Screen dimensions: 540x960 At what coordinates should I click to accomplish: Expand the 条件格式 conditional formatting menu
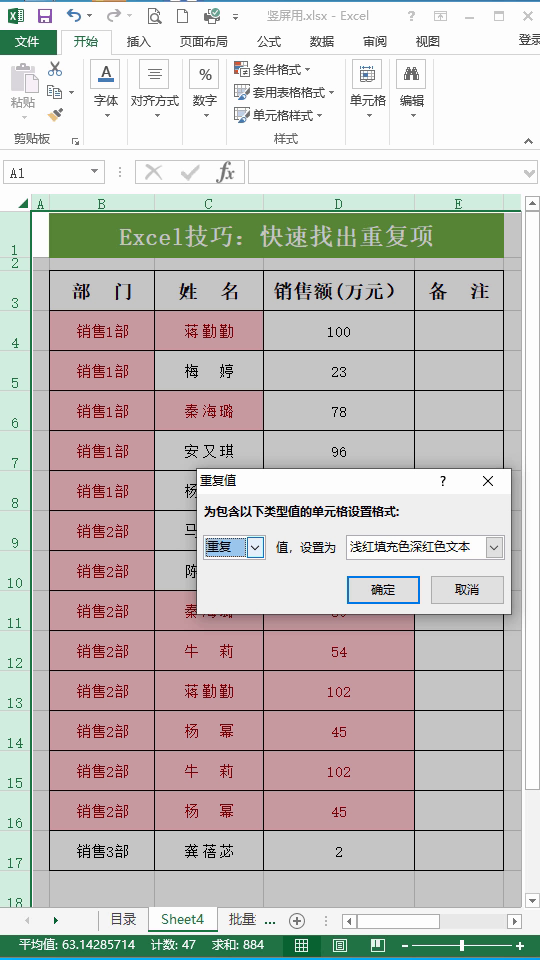[x=273, y=70]
